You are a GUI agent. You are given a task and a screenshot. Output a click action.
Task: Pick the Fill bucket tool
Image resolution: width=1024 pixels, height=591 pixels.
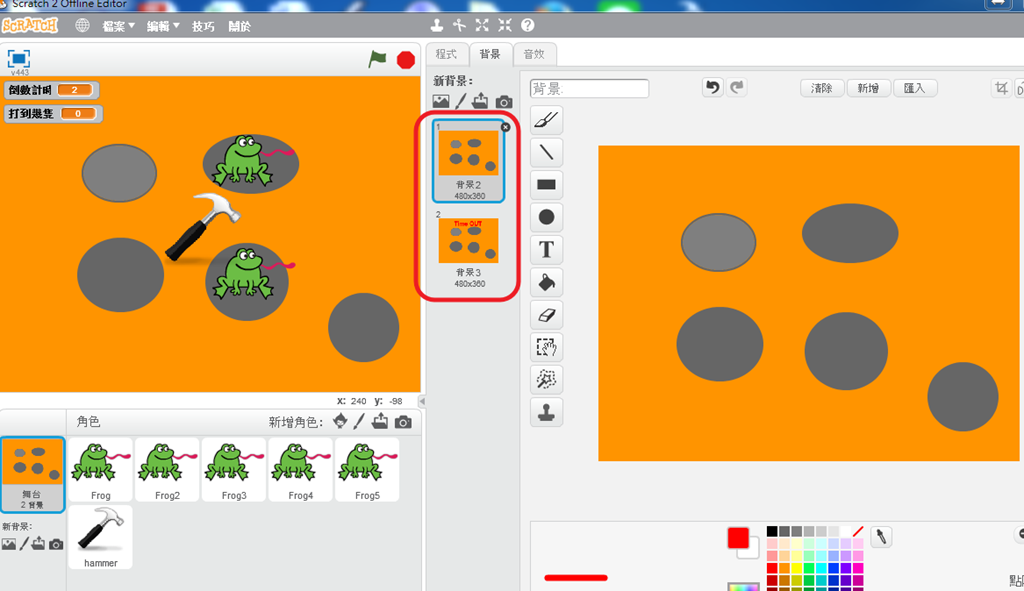(x=547, y=282)
